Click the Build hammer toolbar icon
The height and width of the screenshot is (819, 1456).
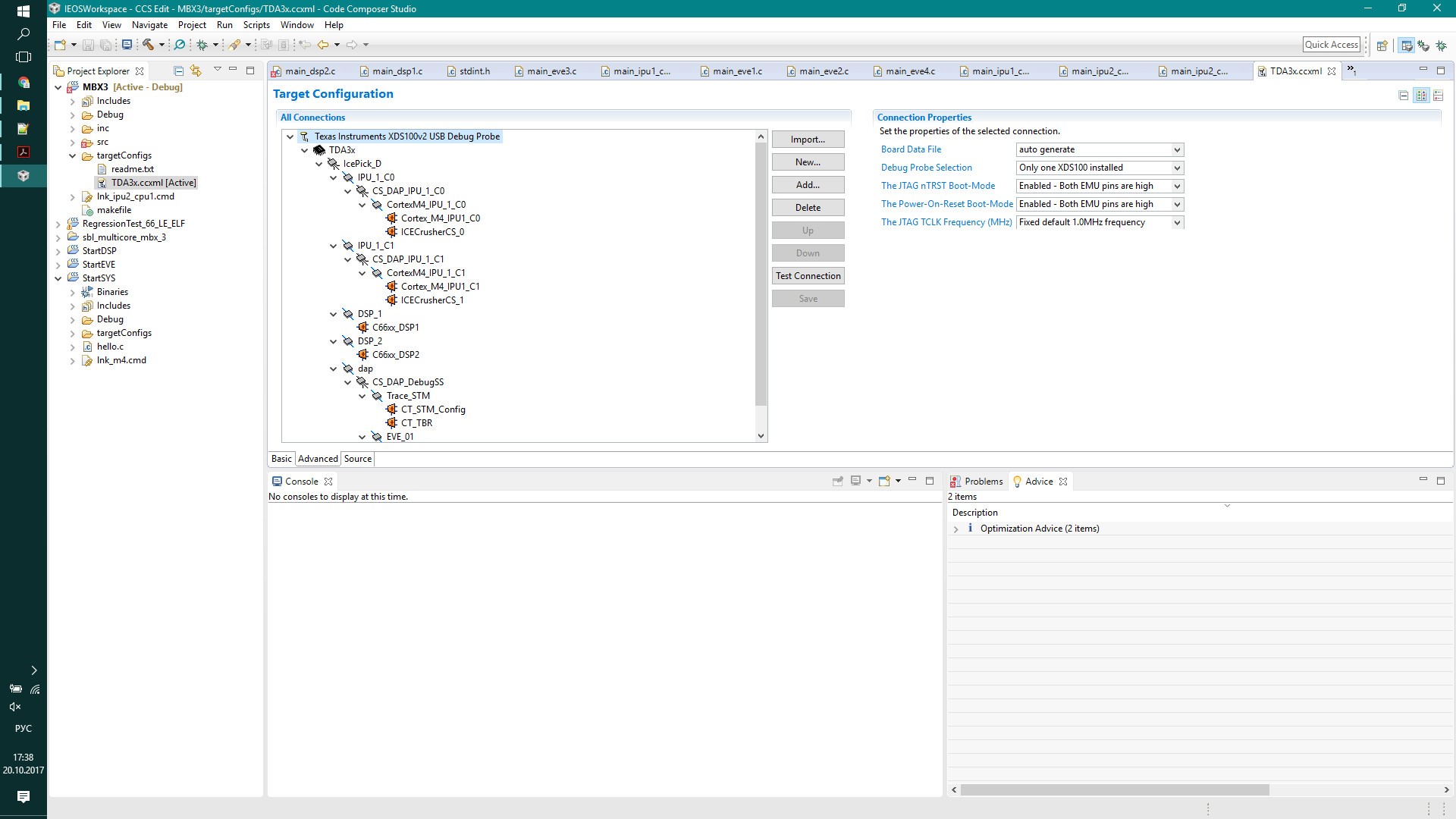click(x=149, y=45)
